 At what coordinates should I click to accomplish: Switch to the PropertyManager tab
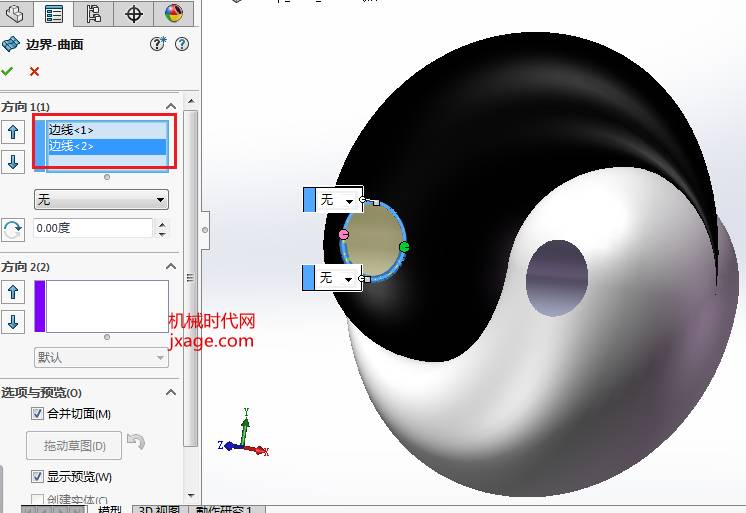coord(53,14)
